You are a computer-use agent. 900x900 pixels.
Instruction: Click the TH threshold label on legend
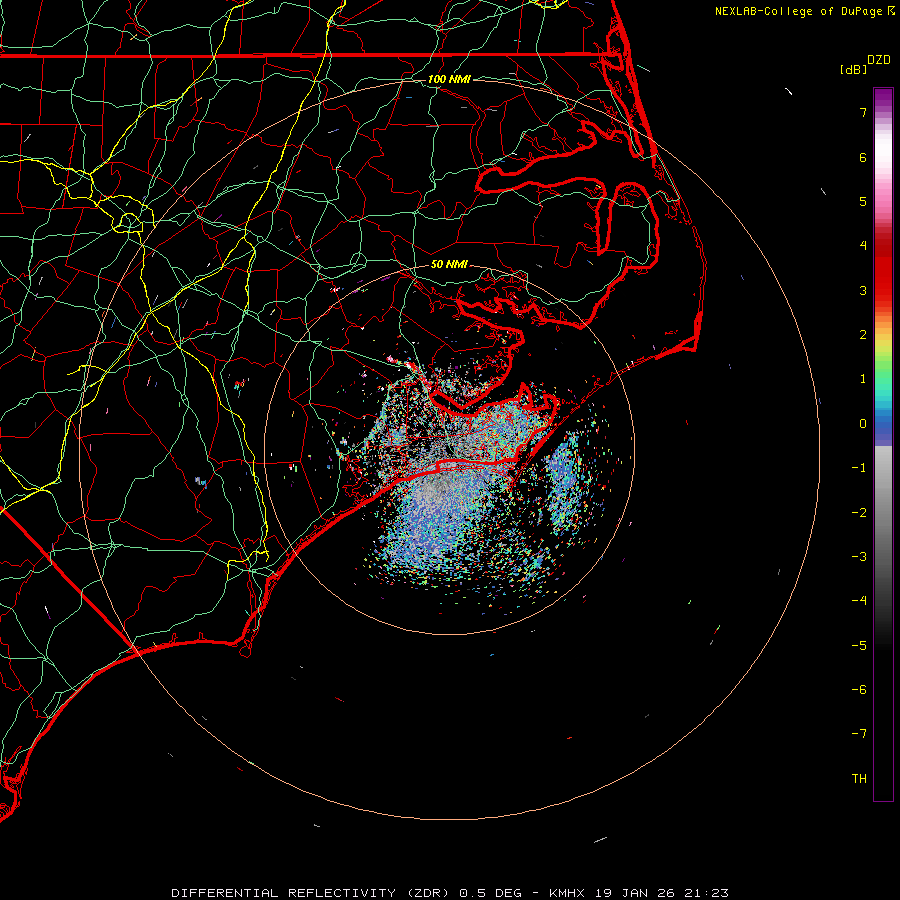click(859, 779)
